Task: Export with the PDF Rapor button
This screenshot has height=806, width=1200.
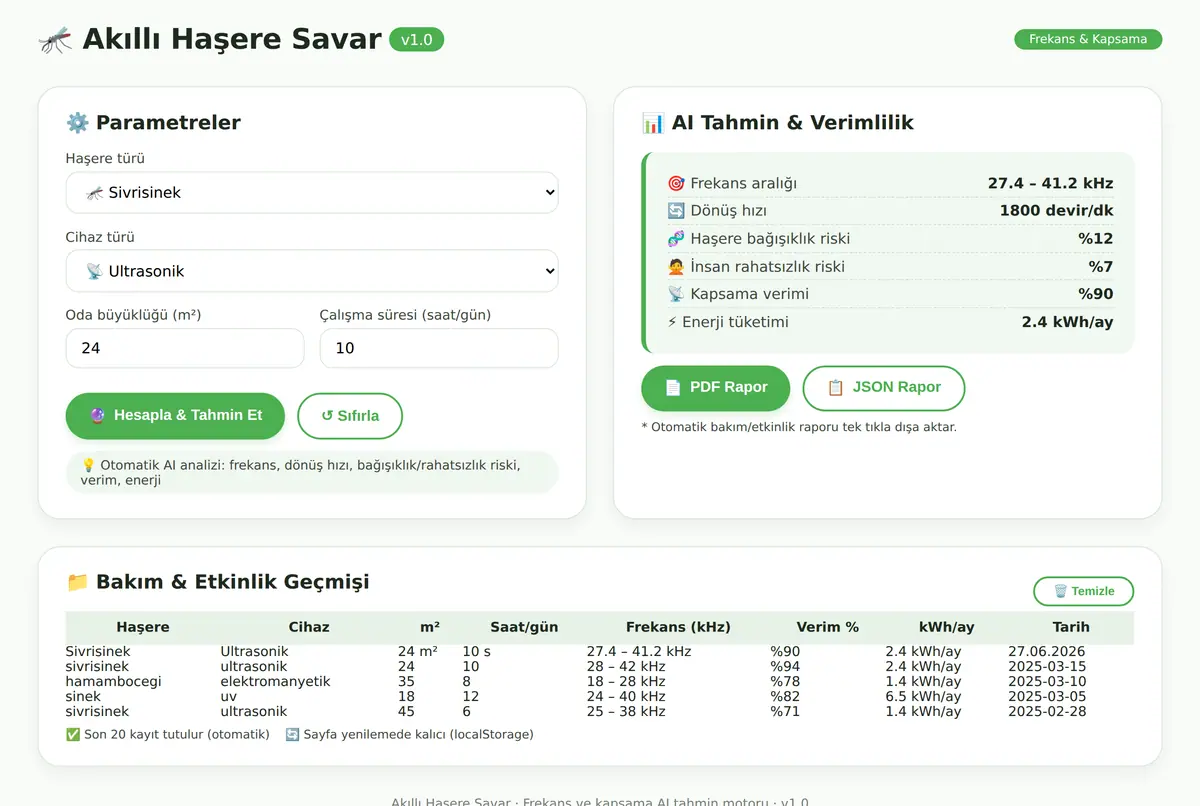Action: (715, 387)
